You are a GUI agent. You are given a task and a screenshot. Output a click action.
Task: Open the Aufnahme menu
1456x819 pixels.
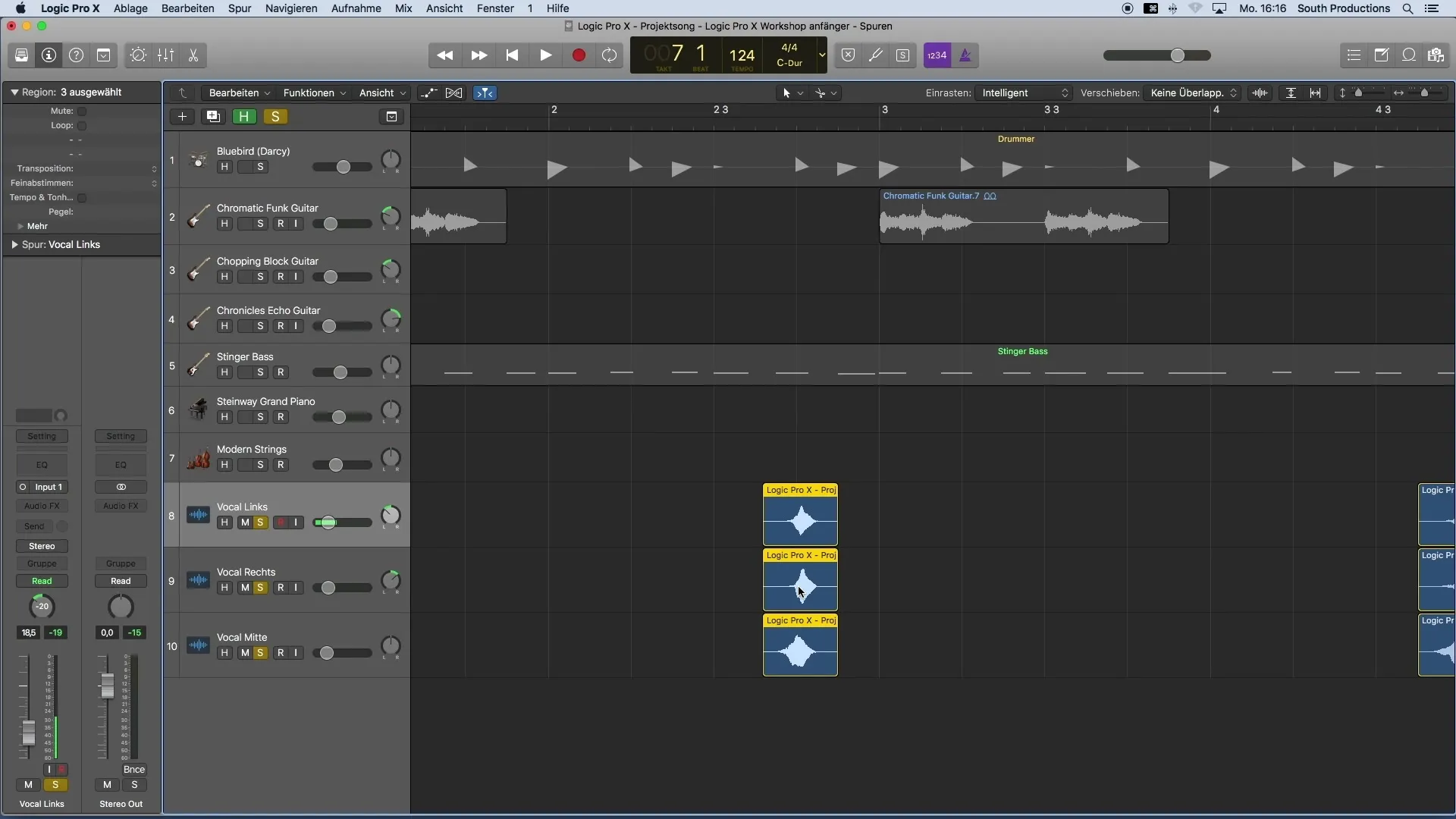(x=356, y=8)
